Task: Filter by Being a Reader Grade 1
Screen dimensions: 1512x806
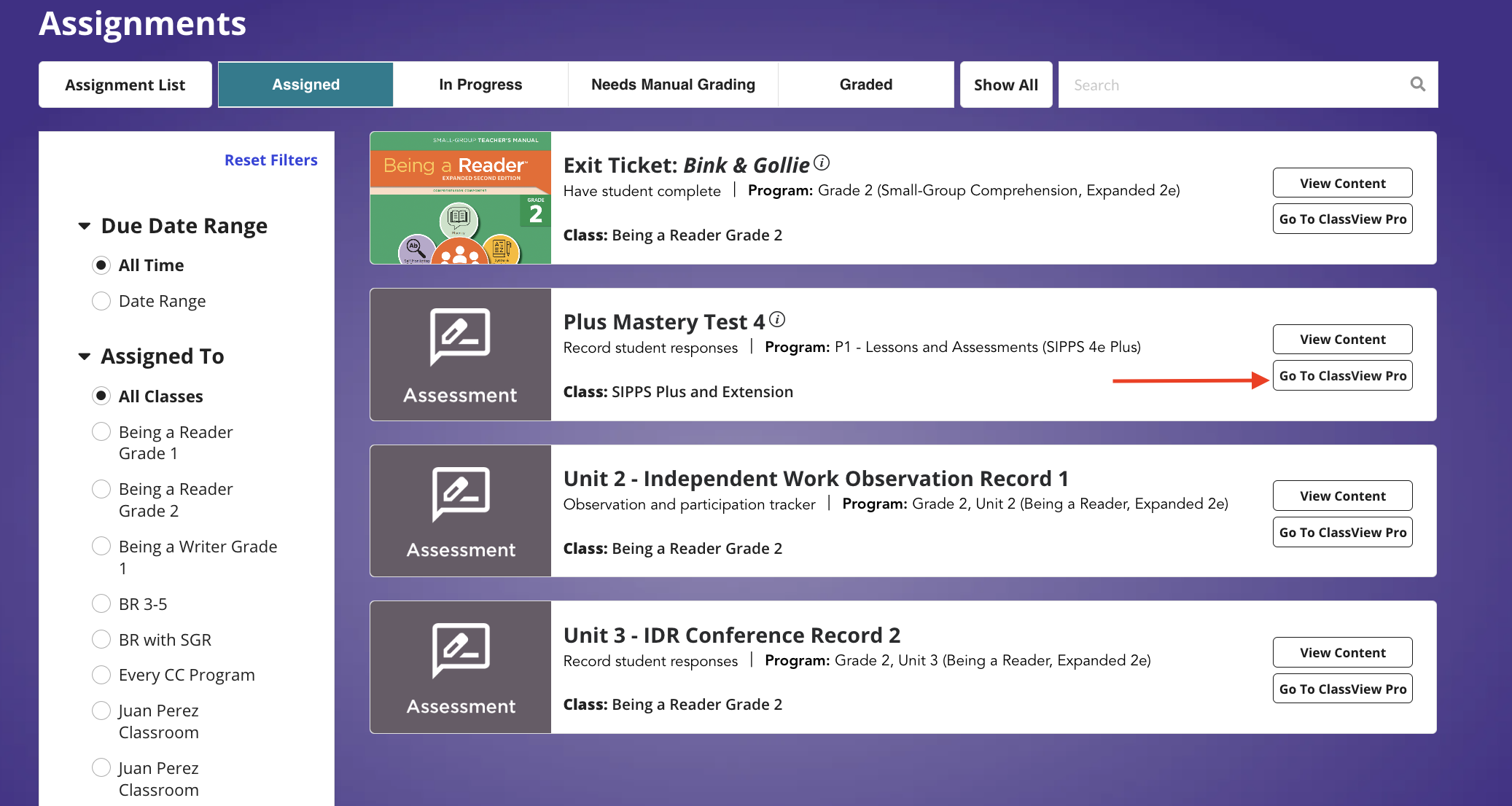Action: pyautogui.click(x=101, y=431)
